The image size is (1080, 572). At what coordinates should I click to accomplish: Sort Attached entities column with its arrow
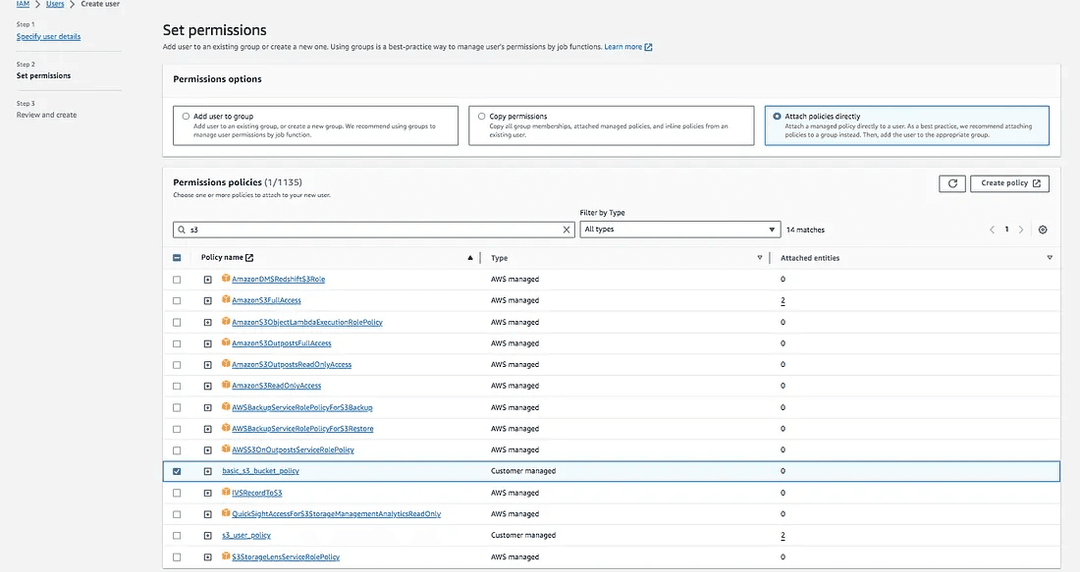tap(1050, 258)
